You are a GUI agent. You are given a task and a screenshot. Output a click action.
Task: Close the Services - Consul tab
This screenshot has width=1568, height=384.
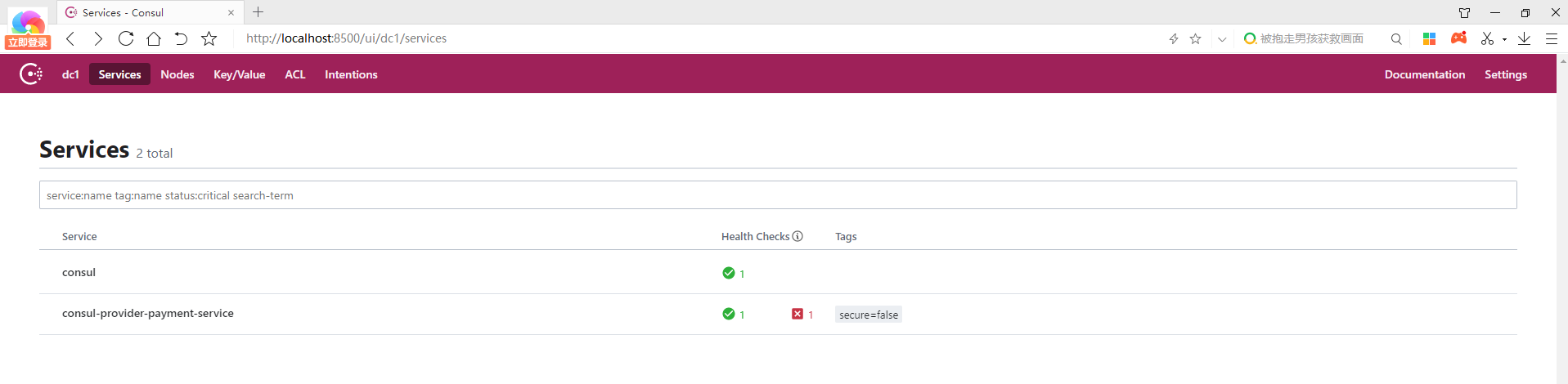click(x=231, y=13)
